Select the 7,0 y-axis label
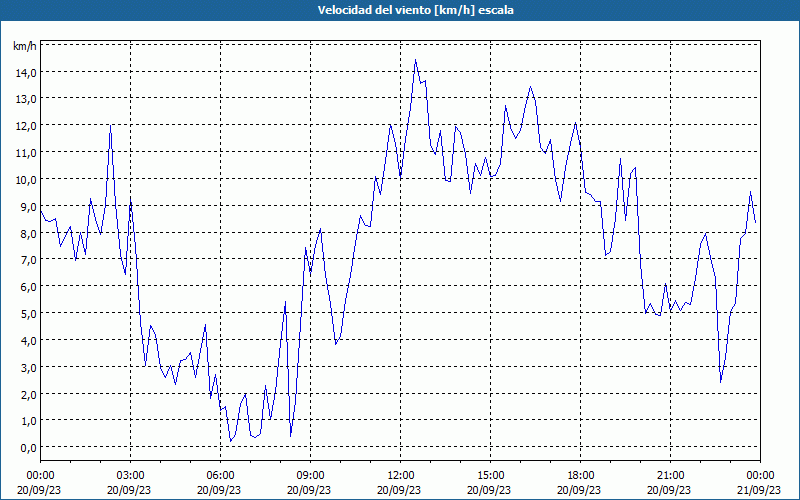The height and width of the screenshot is (500, 800). (x=28, y=260)
